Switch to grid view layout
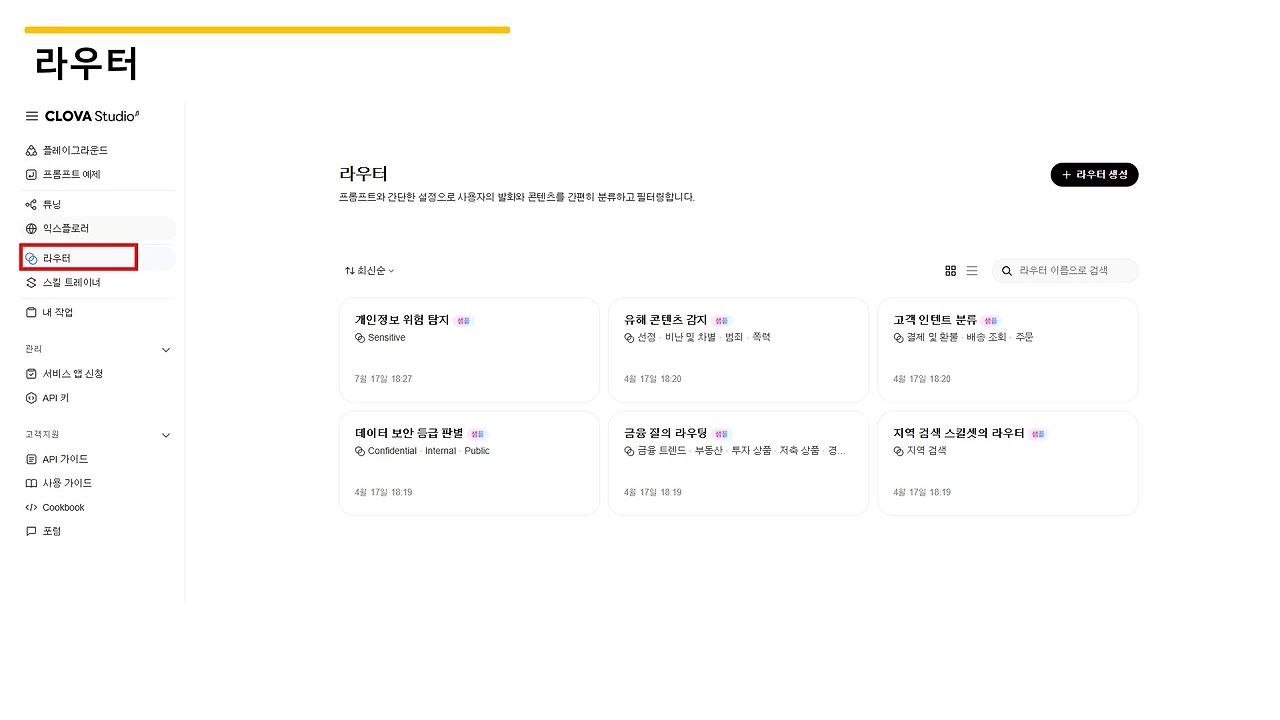1280x720 pixels. point(950,270)
